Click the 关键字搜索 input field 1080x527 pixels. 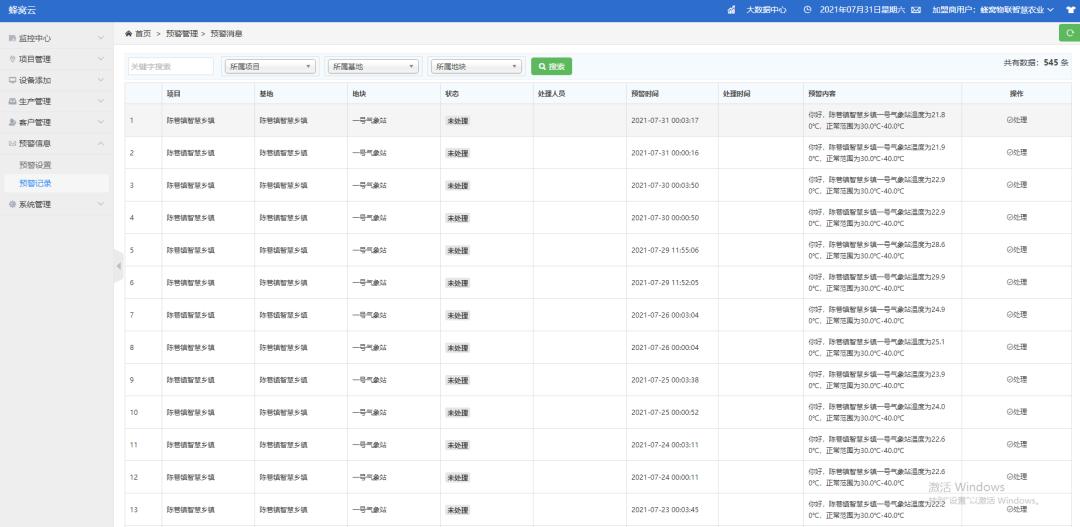click(x=170, y=67)
